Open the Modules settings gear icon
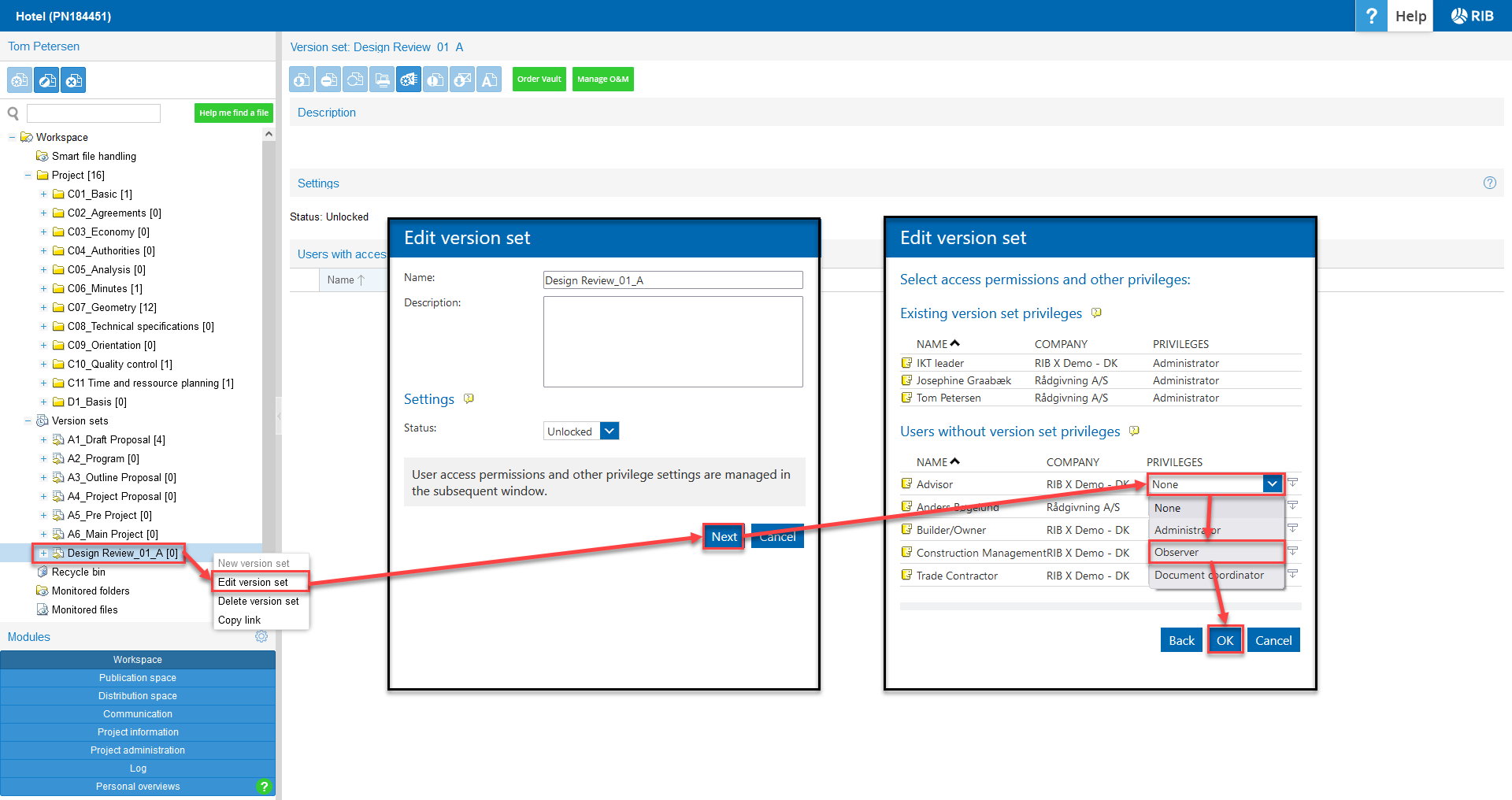The image size is (1512, 800). pos(261,636)
